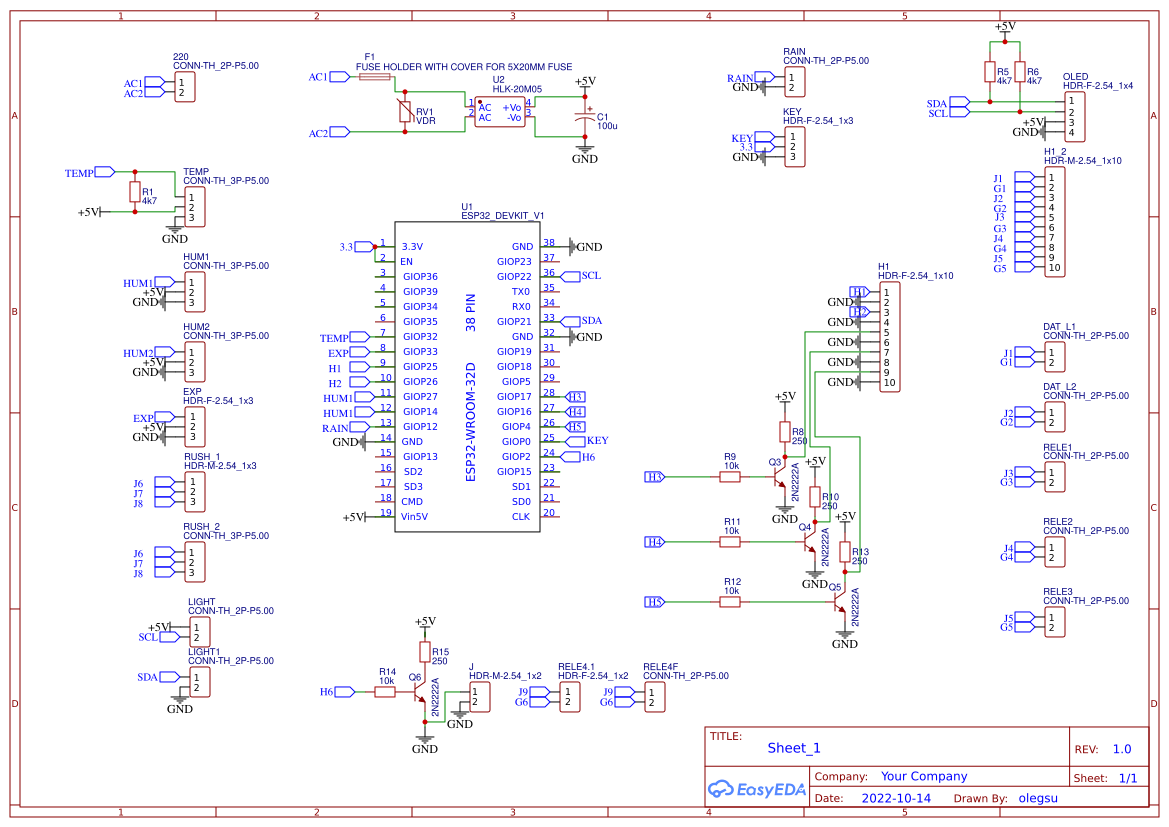The image size is (1169, 827).
Task: Select the HLK-20M05 power module U2
Action: pos(500,112)
